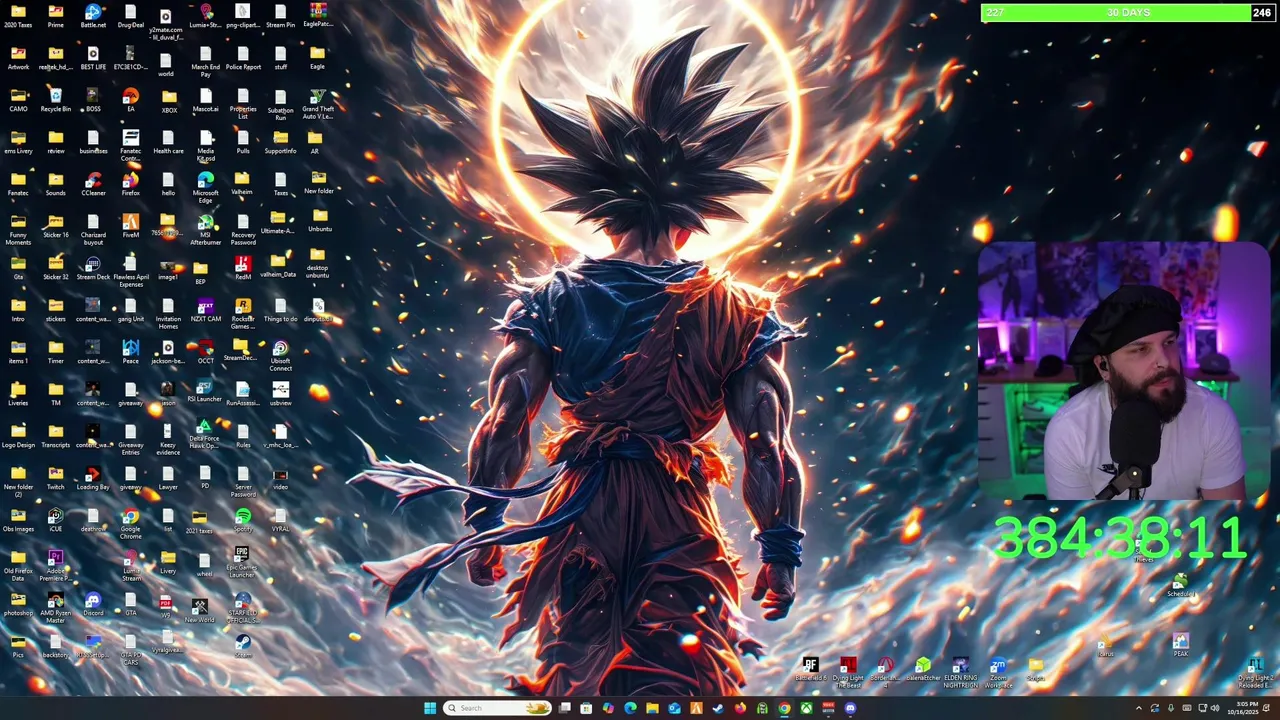Open the Recycle Bin

56,100
